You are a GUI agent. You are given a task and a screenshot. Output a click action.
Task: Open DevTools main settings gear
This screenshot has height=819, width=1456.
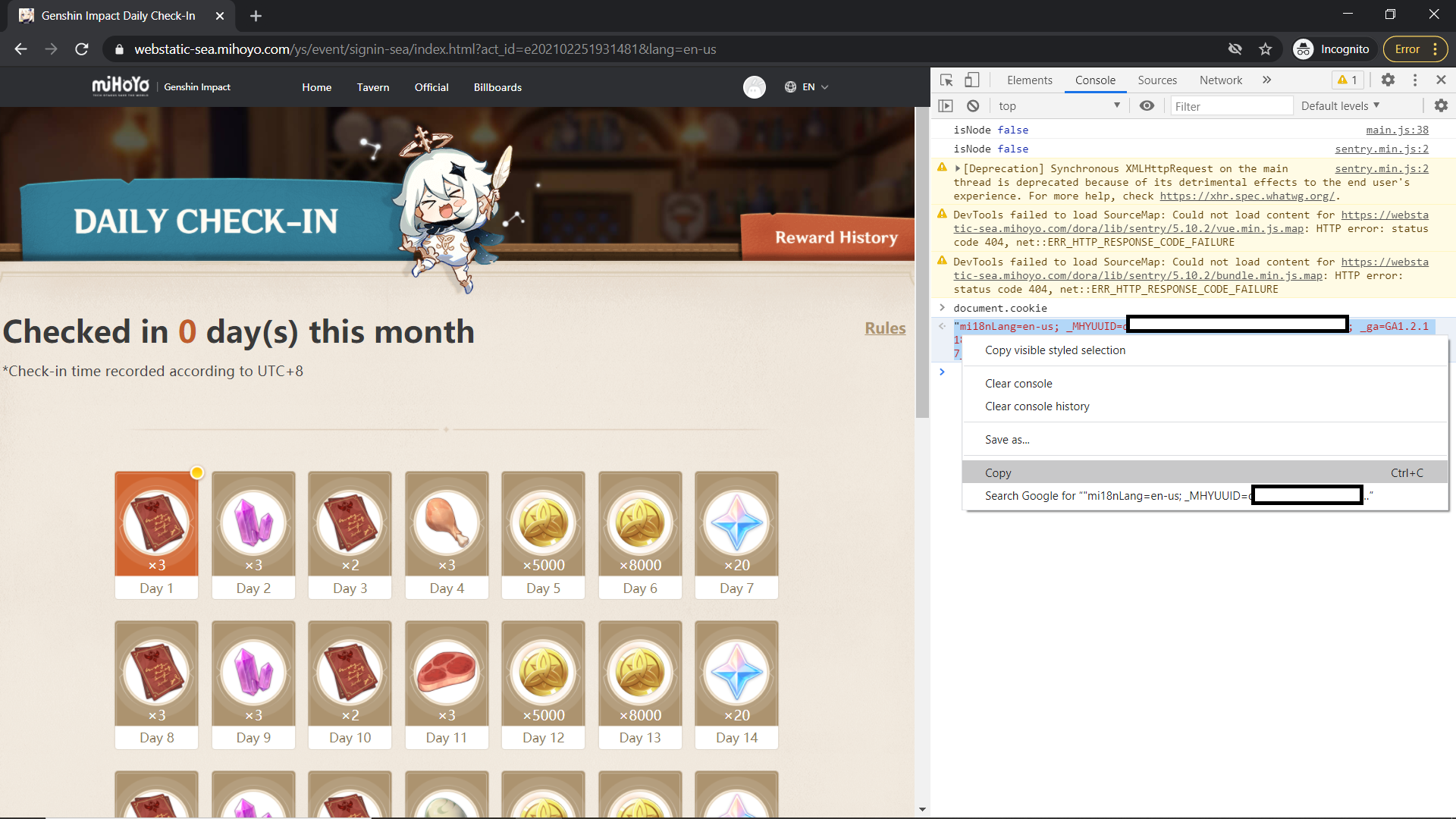pos(1388,80)
